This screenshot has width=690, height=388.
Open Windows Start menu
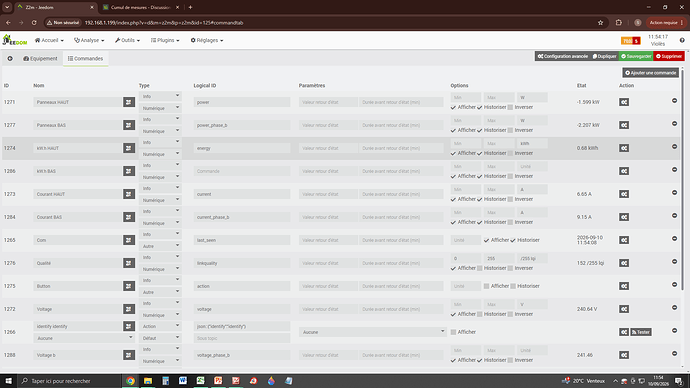coord(8,381)
